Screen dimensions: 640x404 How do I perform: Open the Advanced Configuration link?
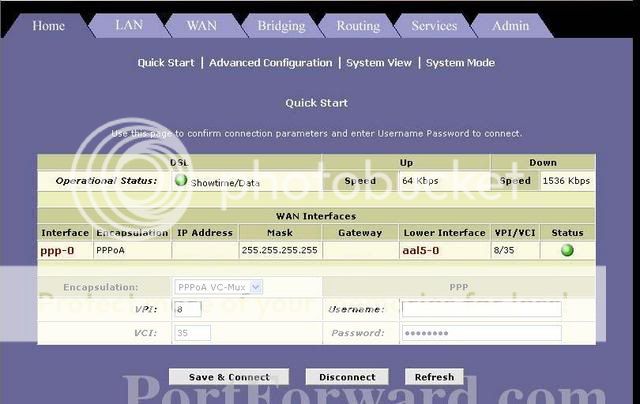tap(270, 63)
